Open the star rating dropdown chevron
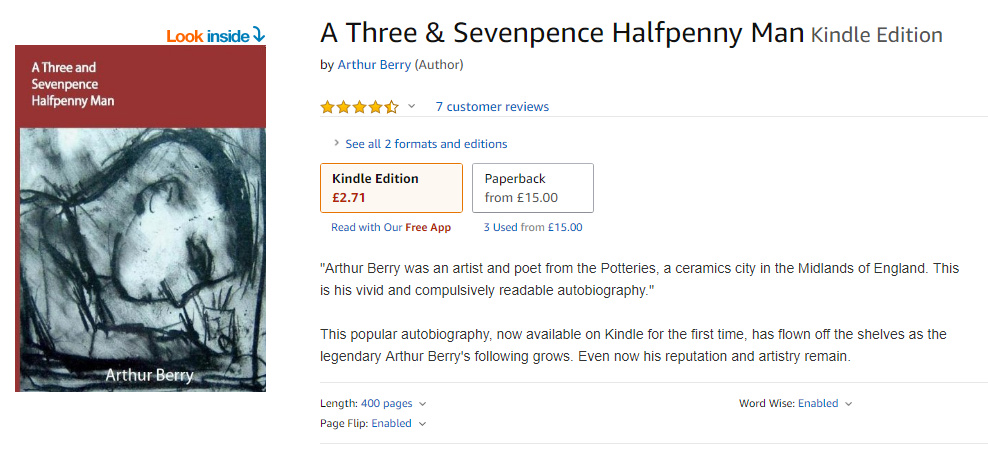Image resolution: width=988 pixels, height=451 pixels. click(411, 107)
